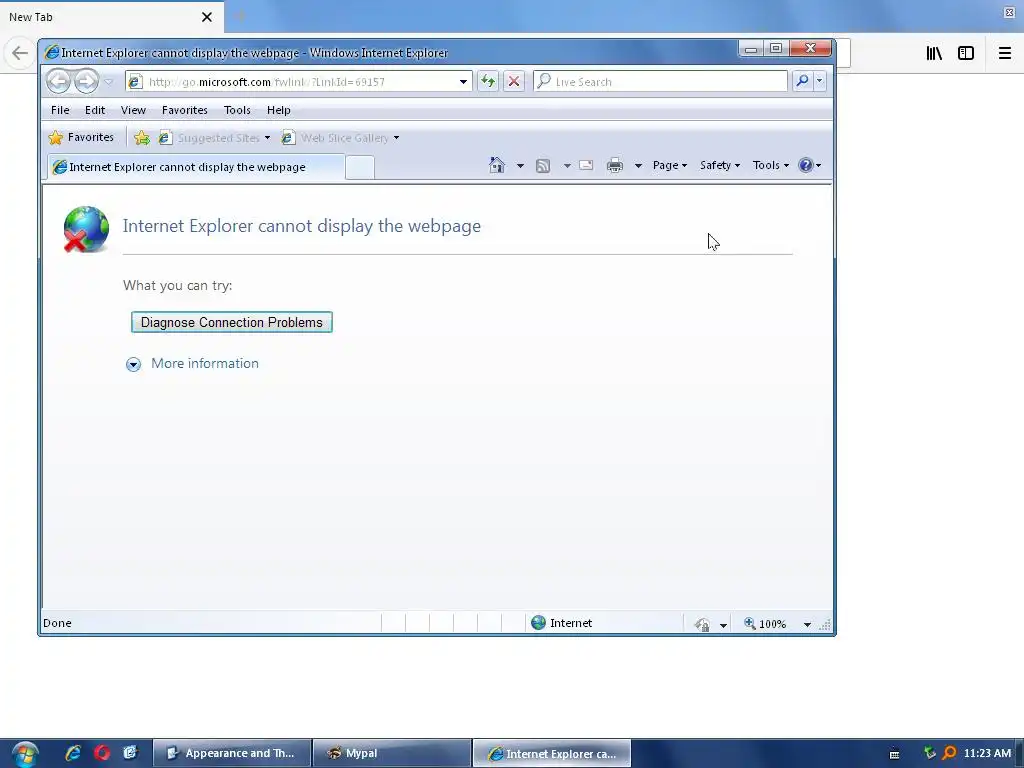
Task: Click the More information link text
Action: tap(205, 363)
